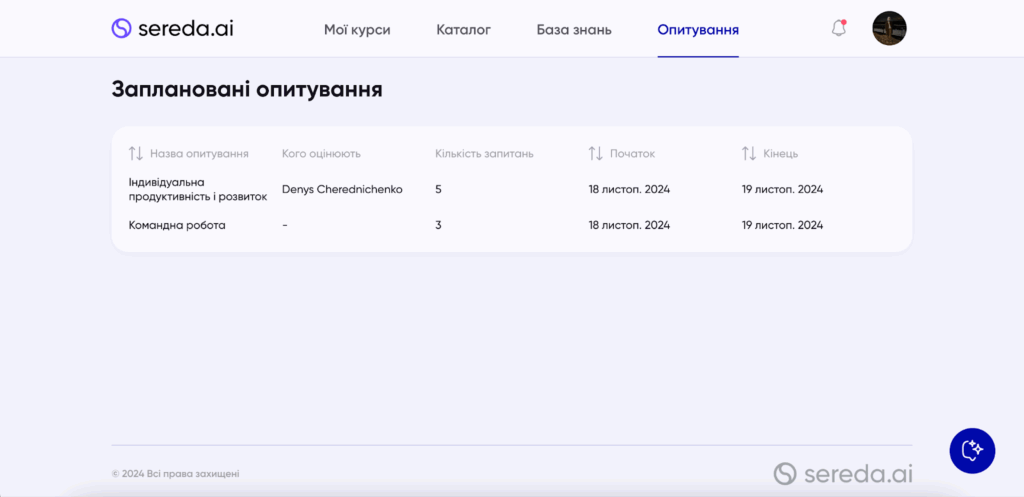Sort by Кінець arrows icon

point(749,153)
